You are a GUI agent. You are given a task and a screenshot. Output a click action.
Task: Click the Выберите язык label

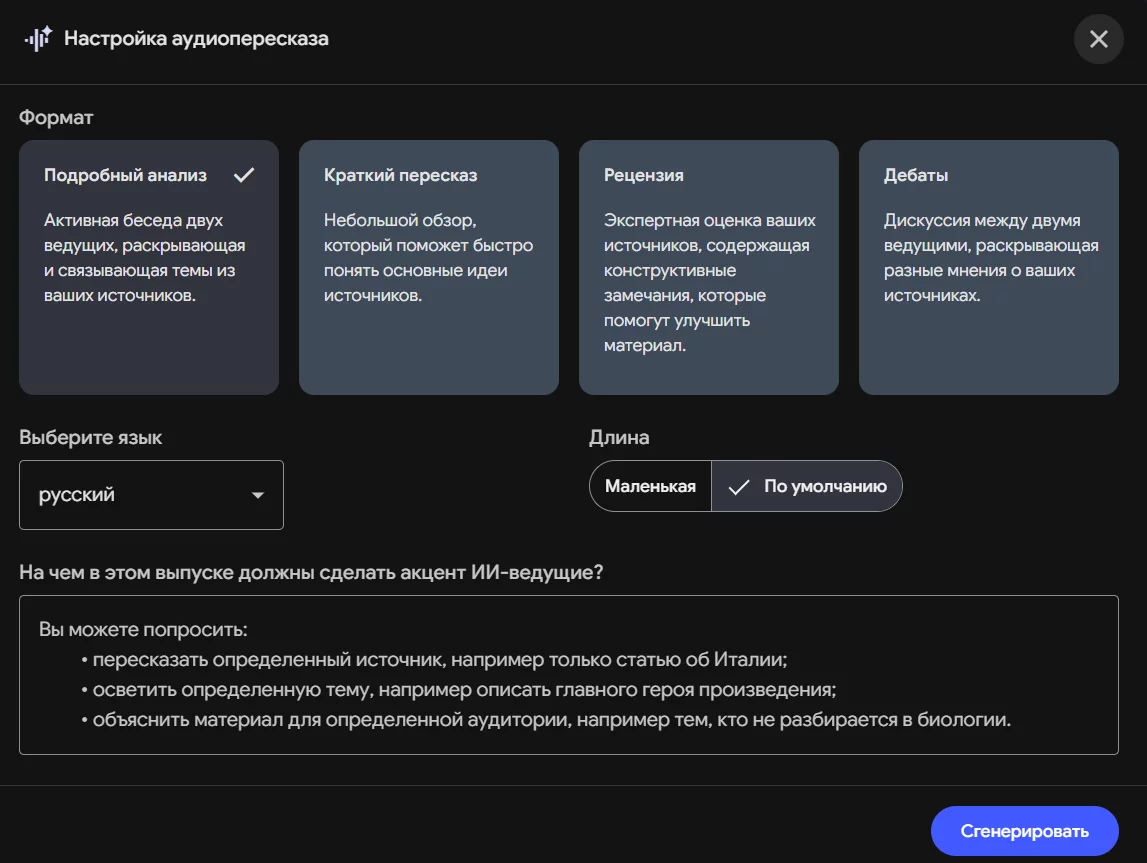[91, 437]
